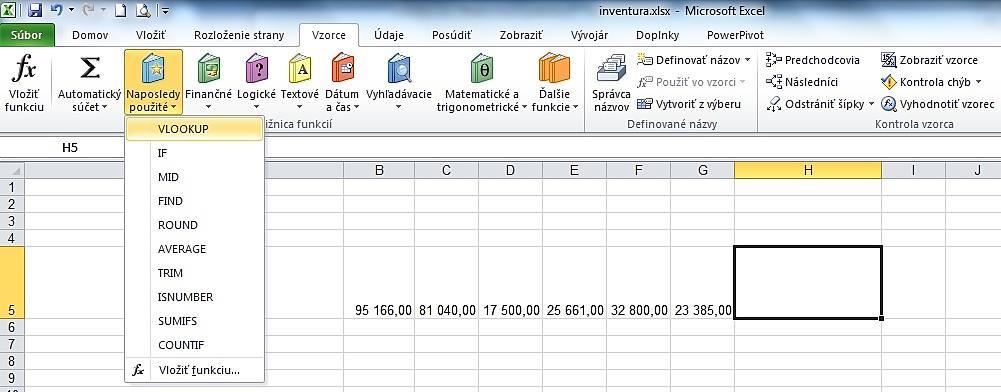This screenshot has height=392, width=1001.
Task: Open the Súbor file tab
Action: click(x=27, y=35)
